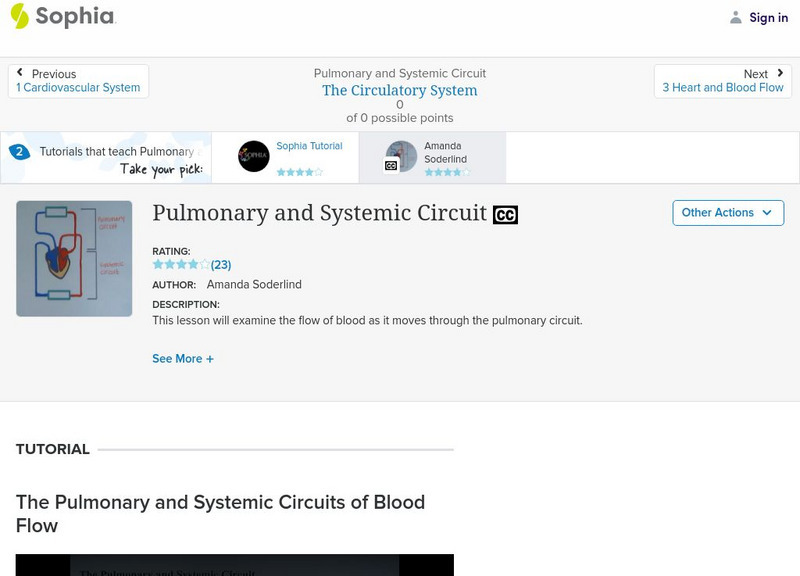The height and width of the screenshot is (576, 800).
Task: Click the Previous left arrow icon
Action: (20, 73)
